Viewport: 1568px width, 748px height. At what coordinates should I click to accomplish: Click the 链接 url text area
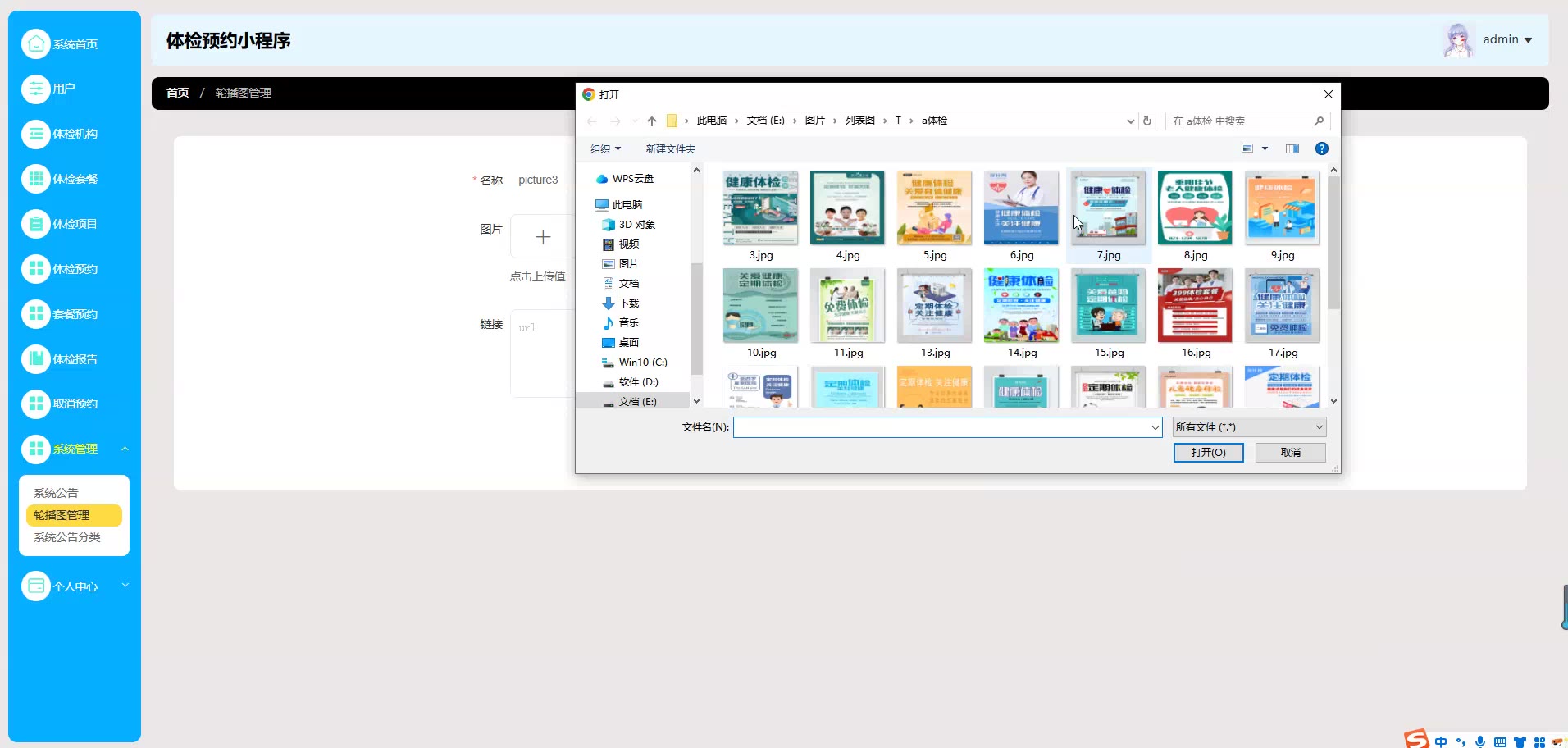pos(542,353)
